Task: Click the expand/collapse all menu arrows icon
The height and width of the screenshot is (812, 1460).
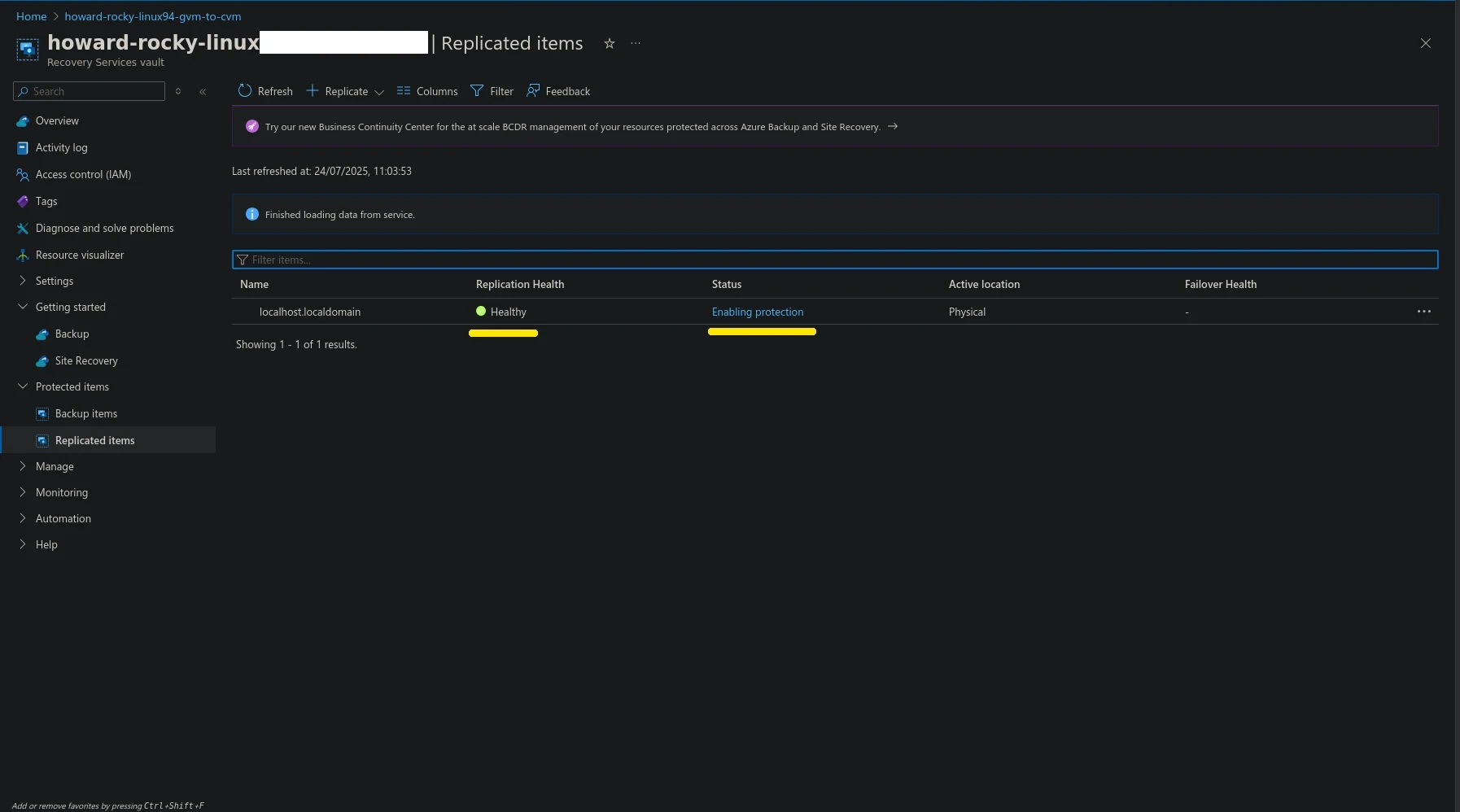Action: pos(178,91)
